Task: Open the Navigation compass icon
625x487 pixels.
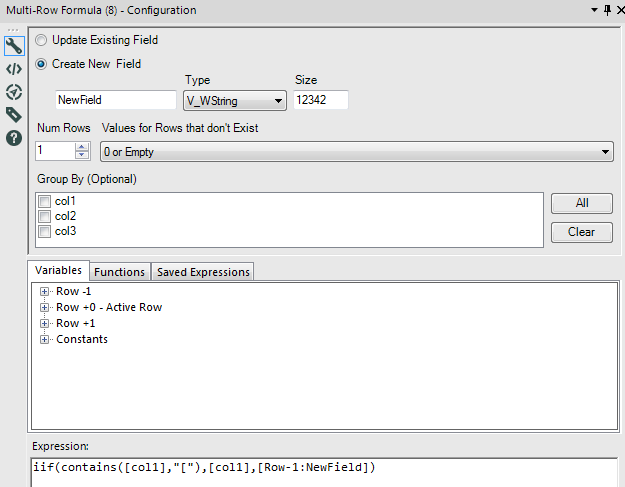Action: pyautogui.click(x=14, y=92)
